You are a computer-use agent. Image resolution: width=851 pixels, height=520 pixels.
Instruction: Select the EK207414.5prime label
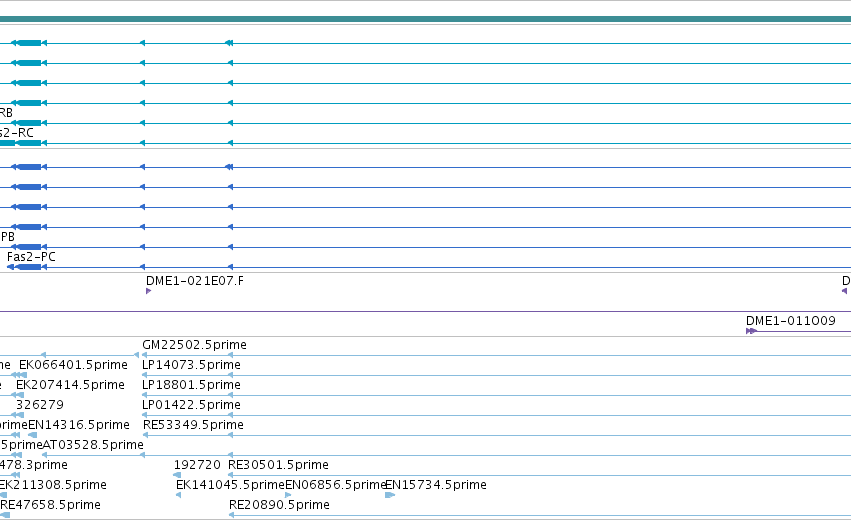pos(70,385)
